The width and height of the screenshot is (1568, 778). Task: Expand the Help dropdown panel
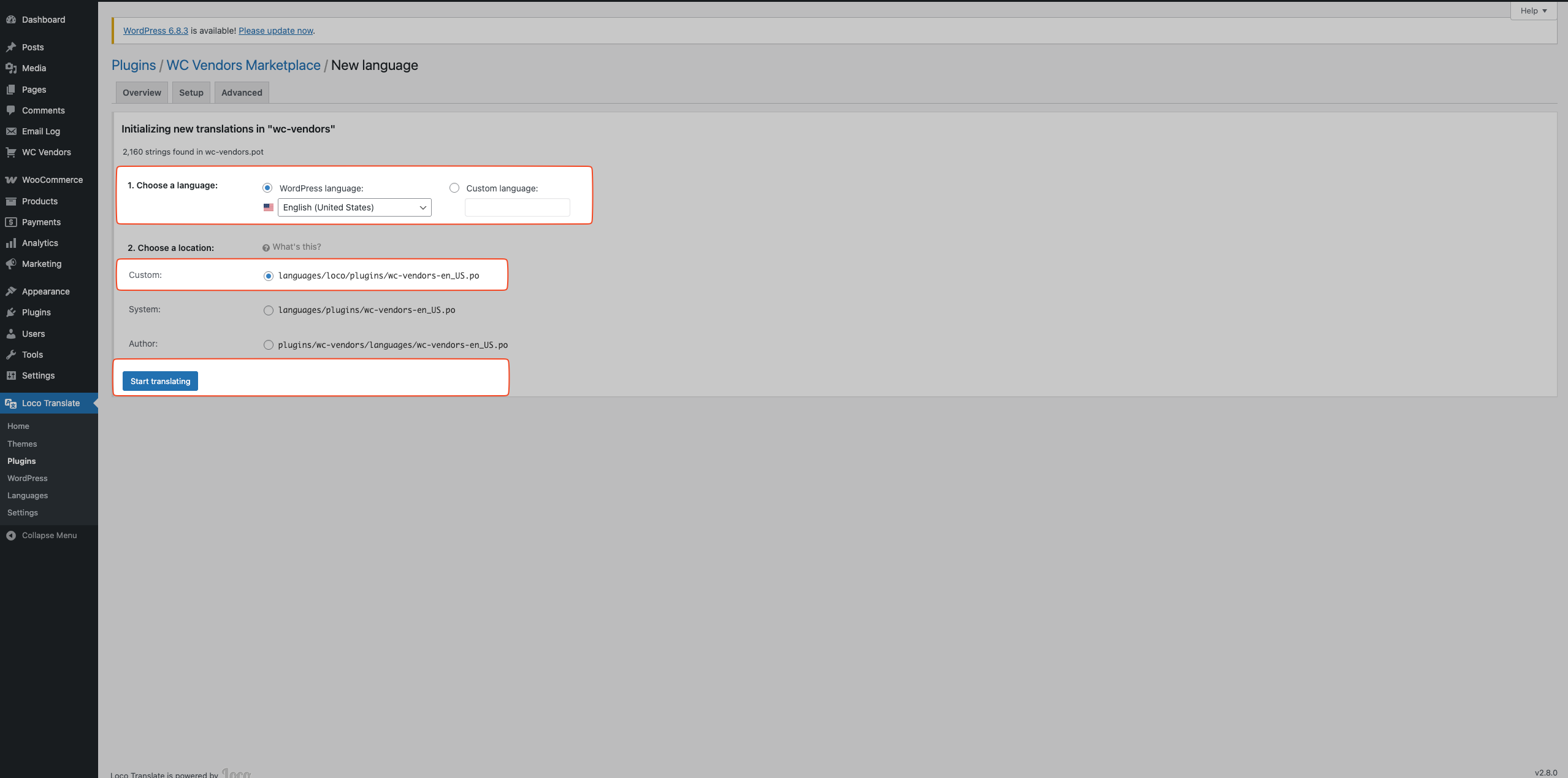(x=1533, y=10)
